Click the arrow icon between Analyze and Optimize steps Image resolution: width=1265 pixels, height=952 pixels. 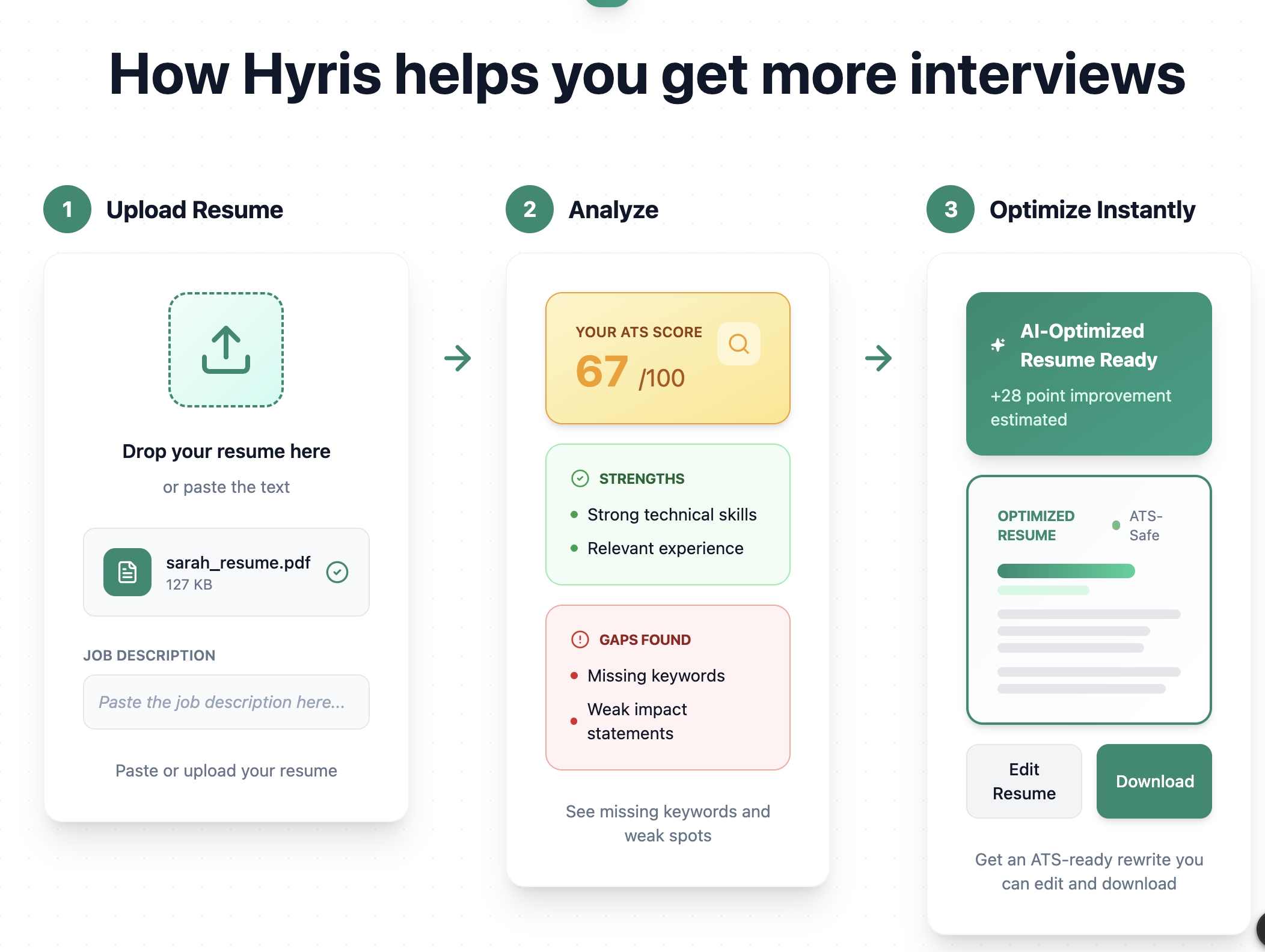tap(878, 359)
